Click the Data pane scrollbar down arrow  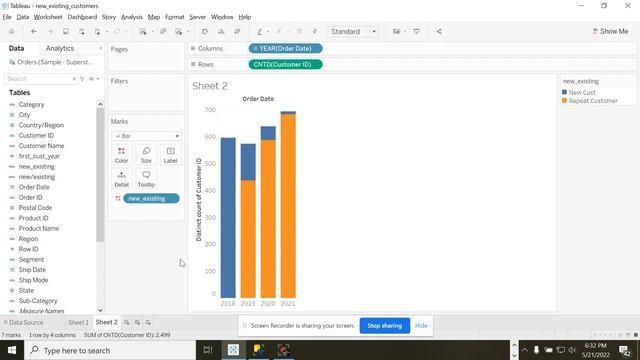(100, 311)
